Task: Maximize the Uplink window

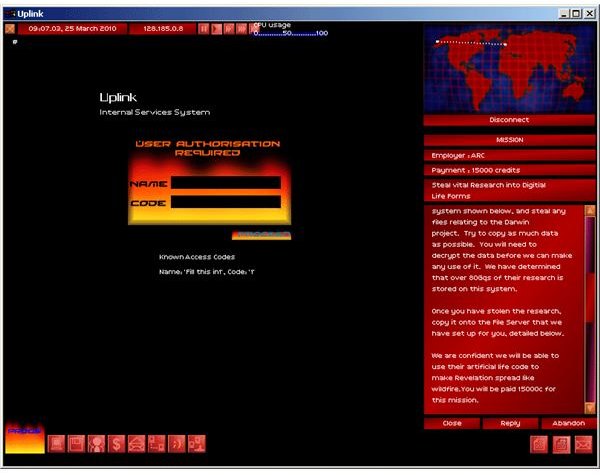Action: tap(576, 14)
